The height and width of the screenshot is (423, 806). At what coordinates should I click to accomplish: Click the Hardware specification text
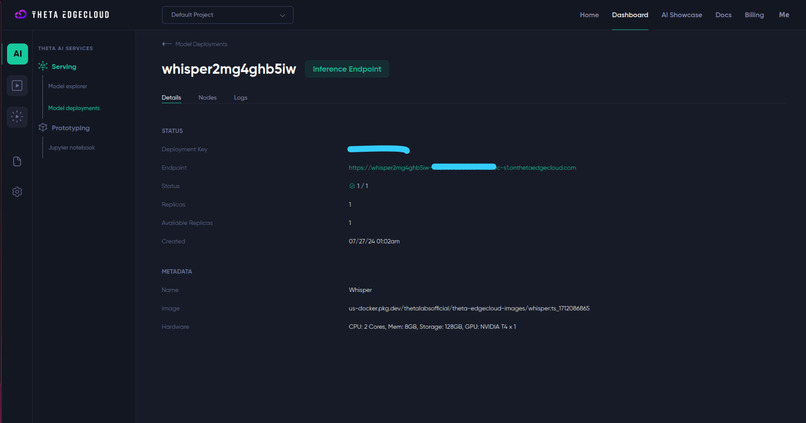pyautogui.click(x=432, y=327)
